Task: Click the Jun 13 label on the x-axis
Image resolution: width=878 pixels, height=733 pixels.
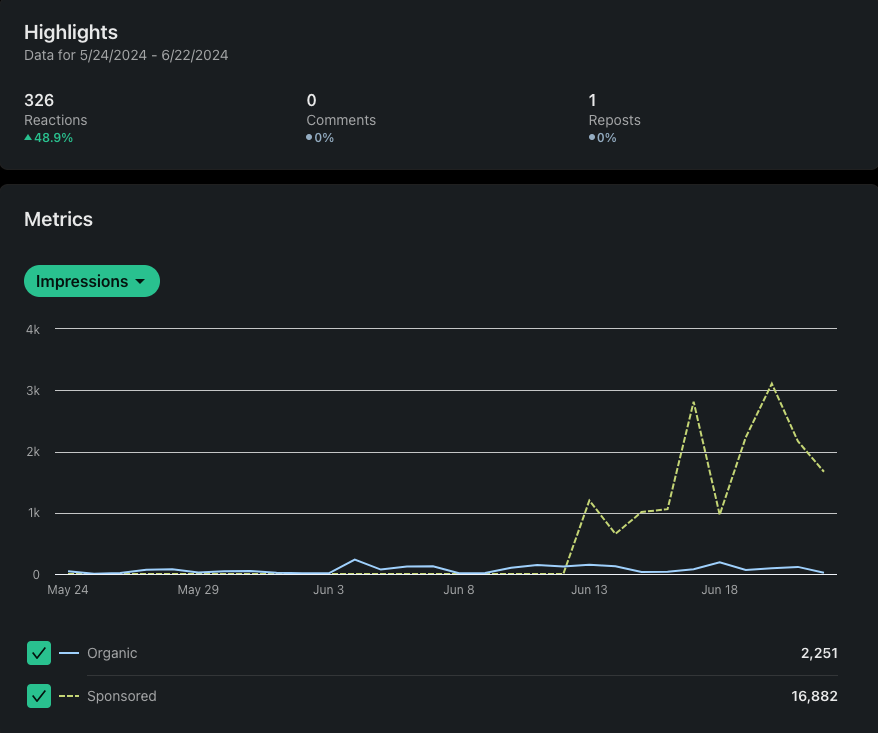Action: click(589, 590)
